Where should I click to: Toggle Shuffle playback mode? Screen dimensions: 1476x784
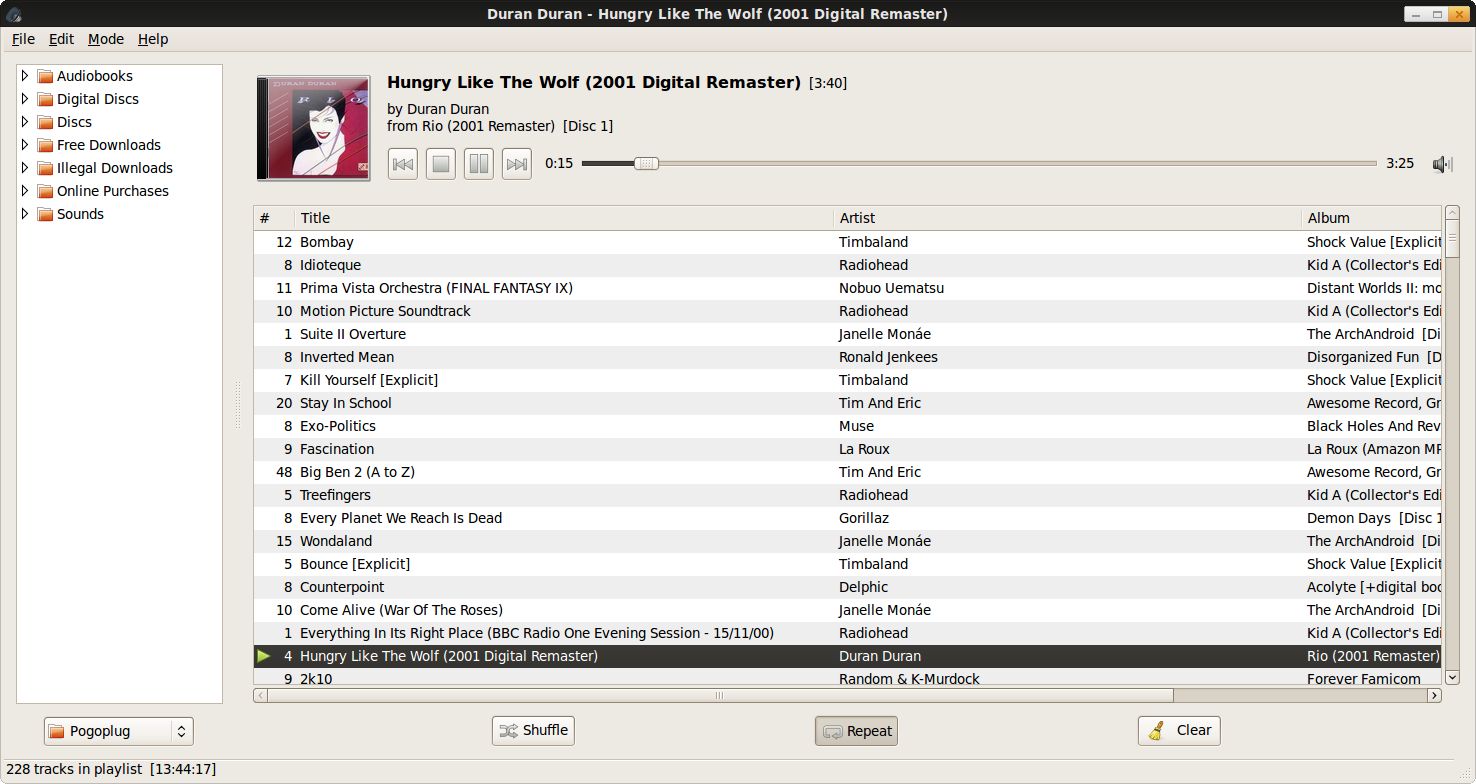click(x=532, y=730)
